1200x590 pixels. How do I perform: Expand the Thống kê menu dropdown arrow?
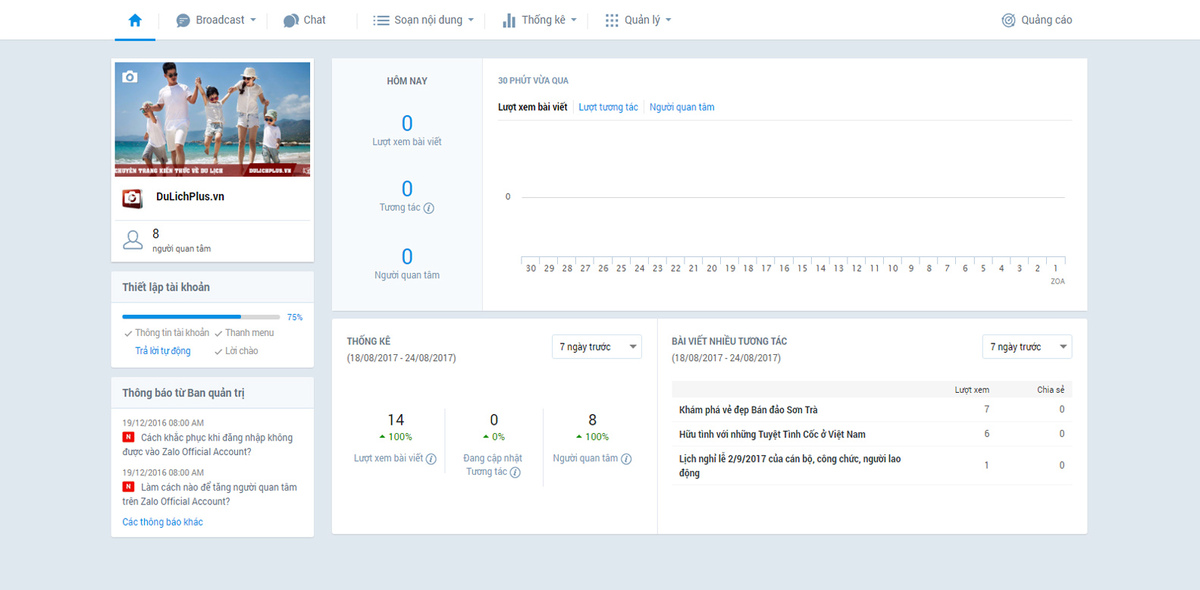(574, 20)
